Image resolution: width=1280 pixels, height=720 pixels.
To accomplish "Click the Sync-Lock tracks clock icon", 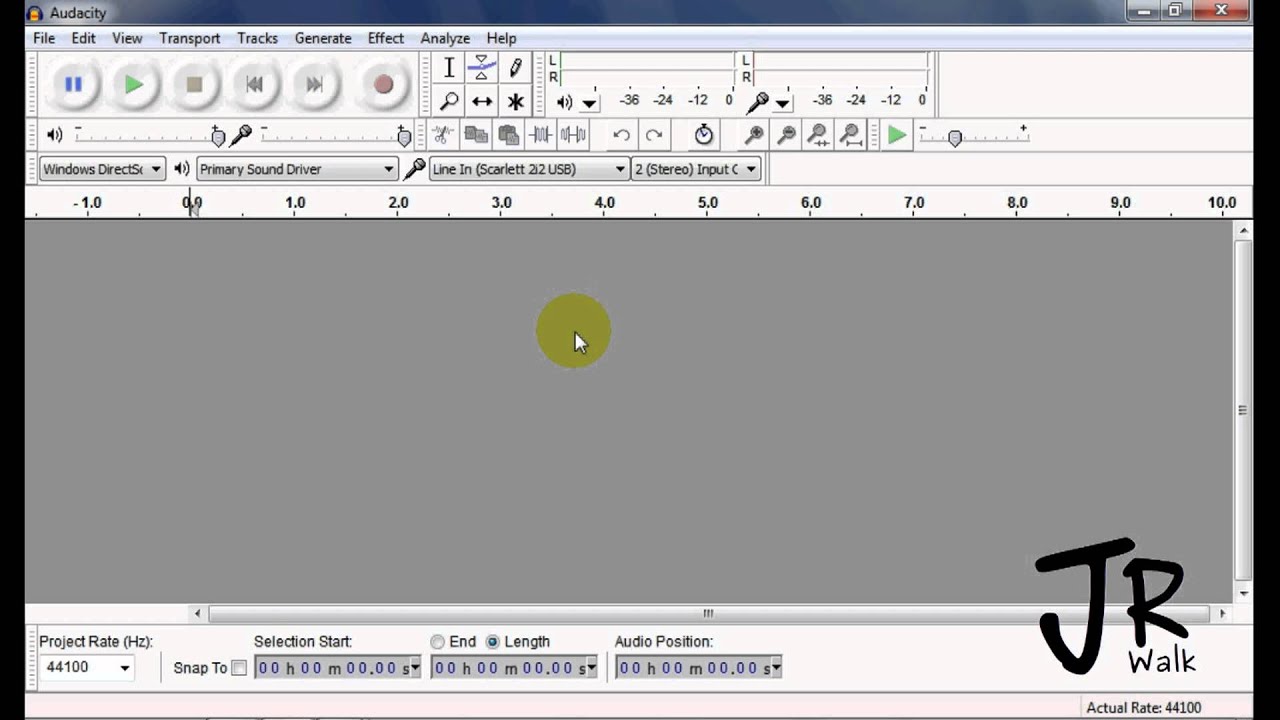I will coord(704,135).
